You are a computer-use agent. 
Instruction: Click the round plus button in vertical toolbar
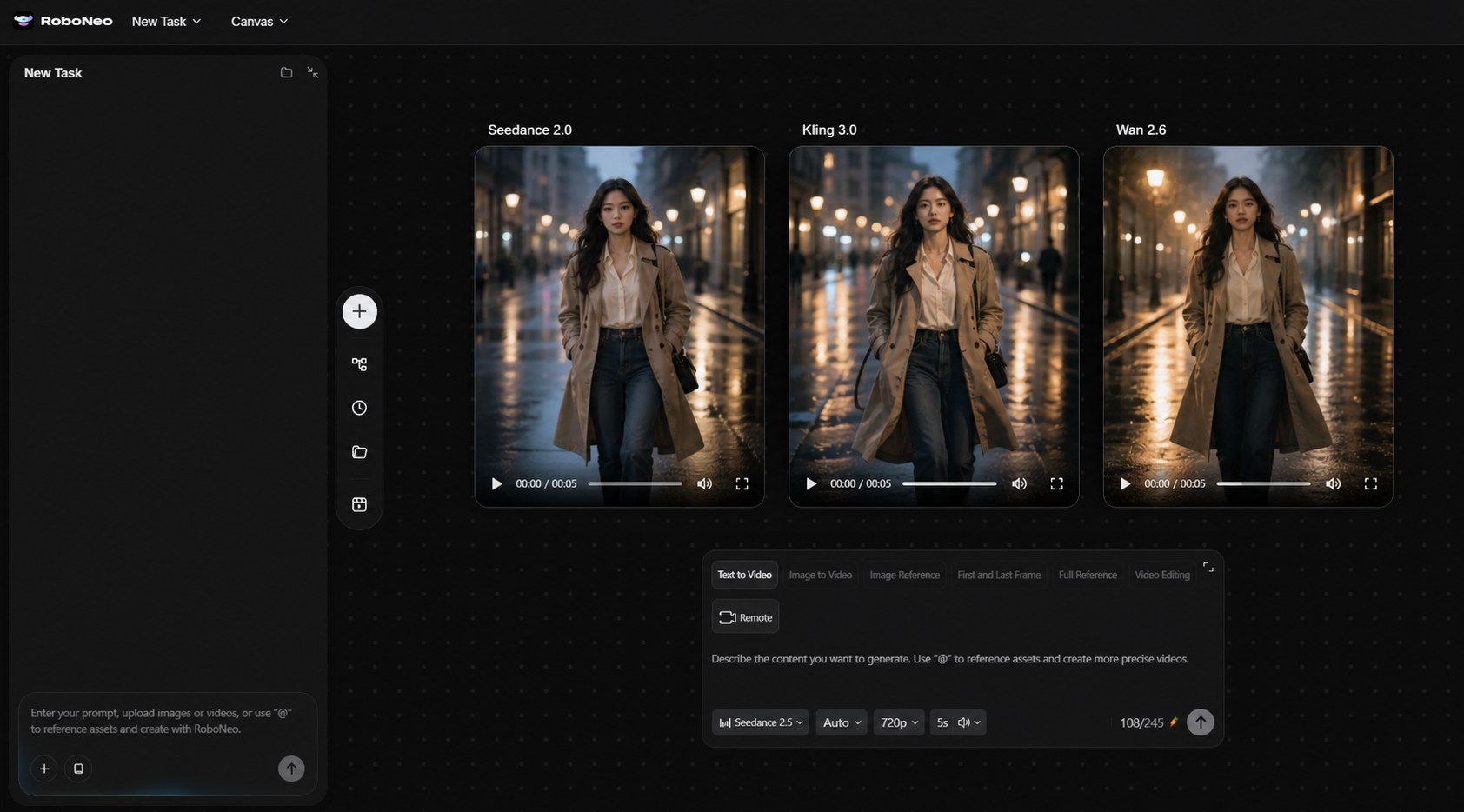pyautogui.click(x=359, y=311)
